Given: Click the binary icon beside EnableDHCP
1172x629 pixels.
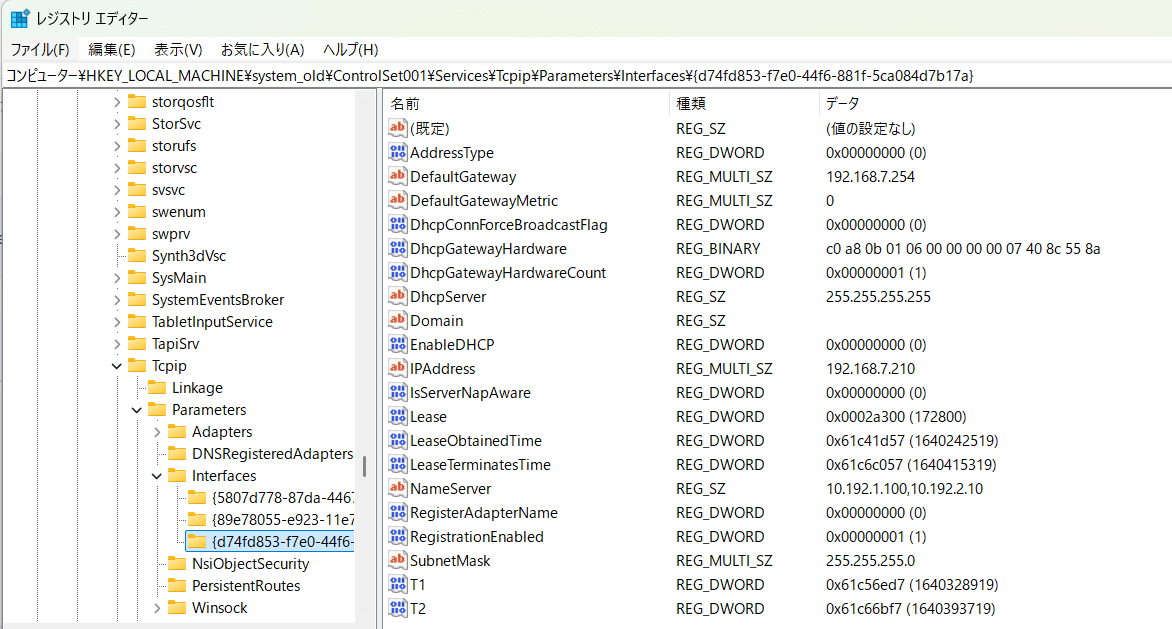Looking at the screenshot, I should [398, 345].
